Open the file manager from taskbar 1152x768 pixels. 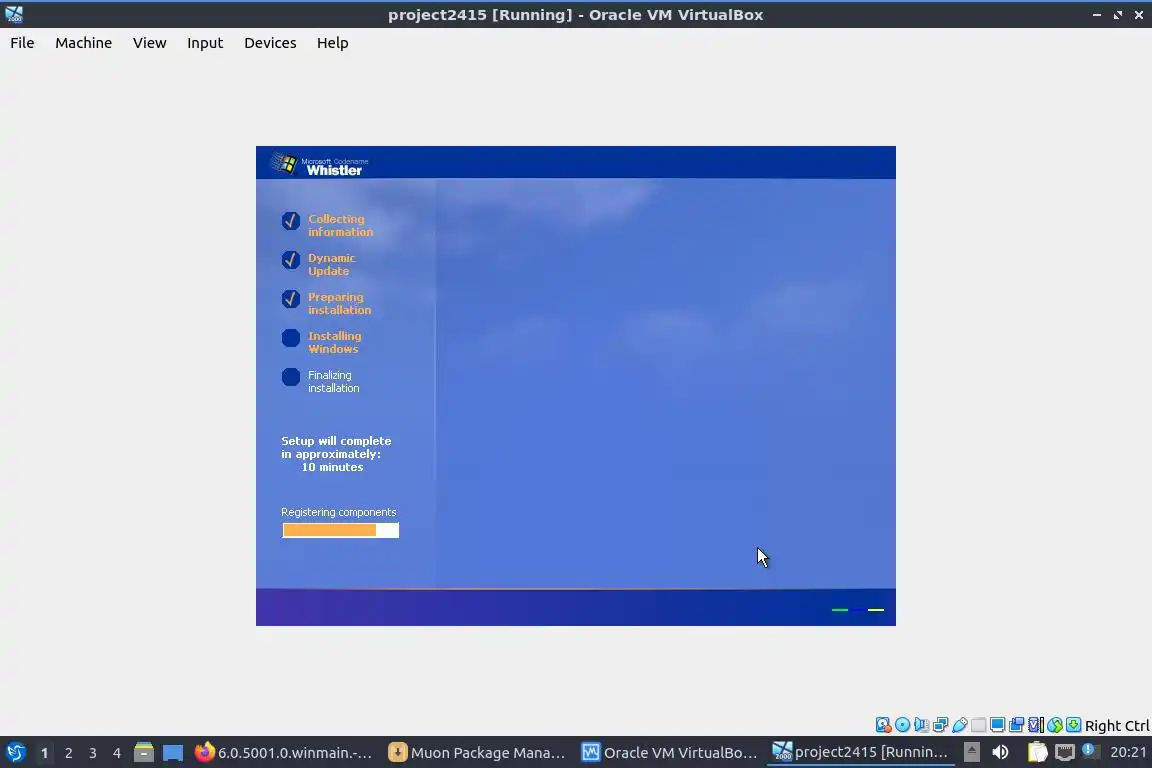click(144, 752)
